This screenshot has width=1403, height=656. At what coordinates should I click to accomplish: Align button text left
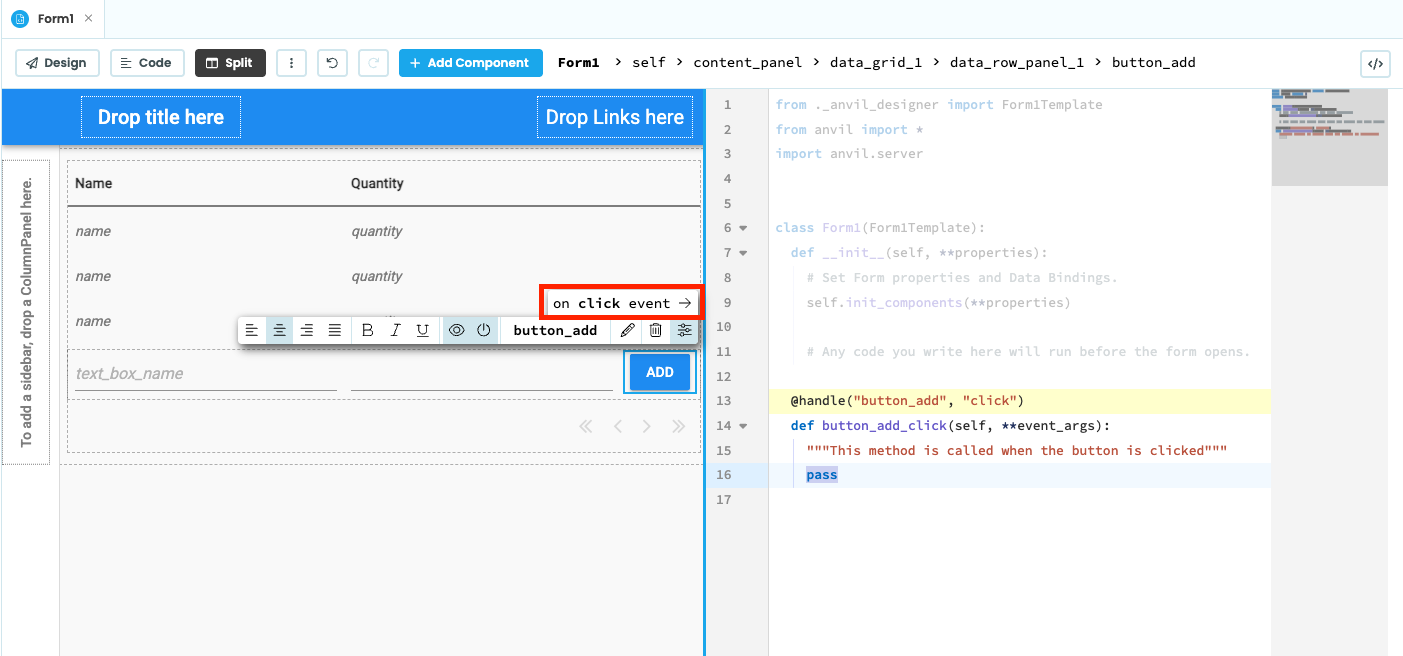(252, 330)
